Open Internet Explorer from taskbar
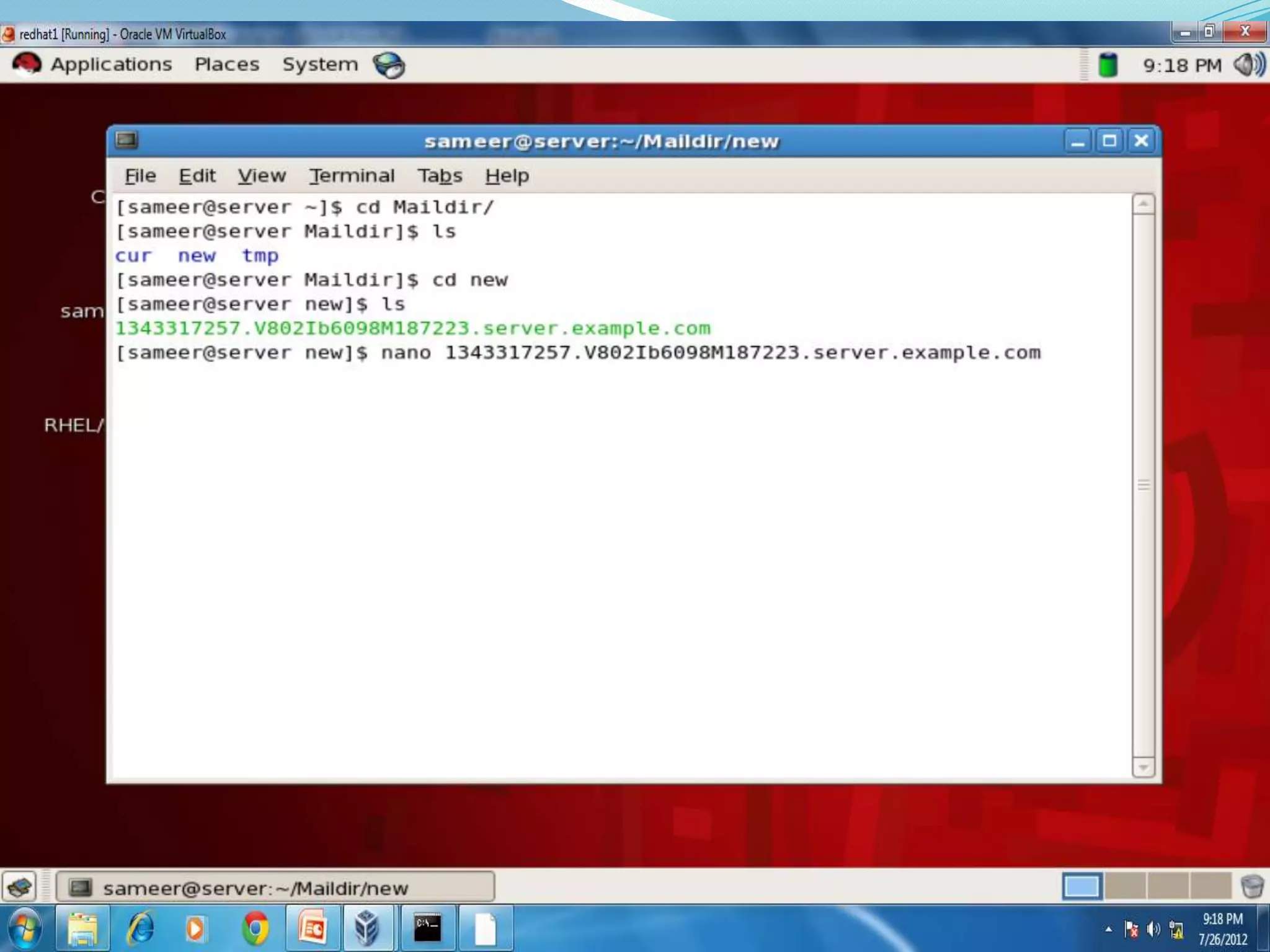Screen dimensions: 1270x952 (x=140, y=928)
